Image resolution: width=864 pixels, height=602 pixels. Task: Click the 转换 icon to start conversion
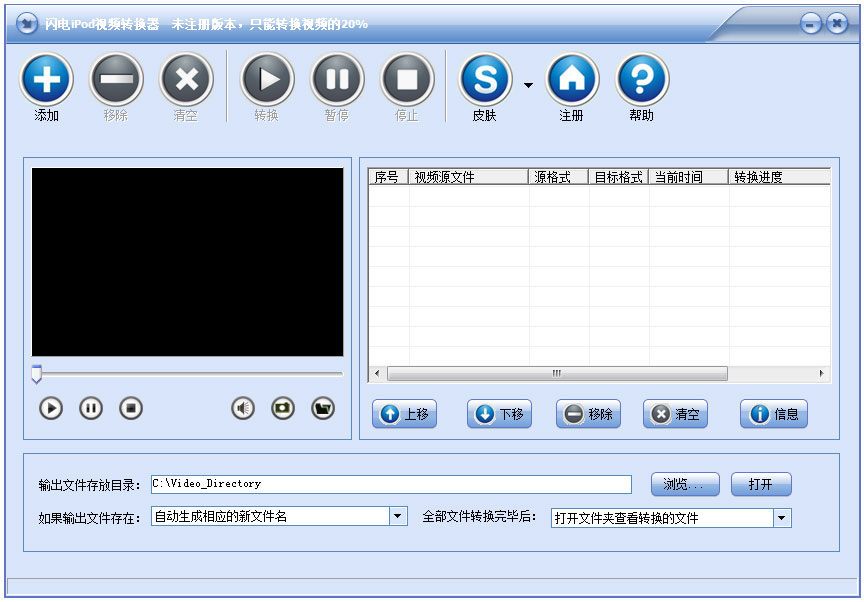(267, 80)
